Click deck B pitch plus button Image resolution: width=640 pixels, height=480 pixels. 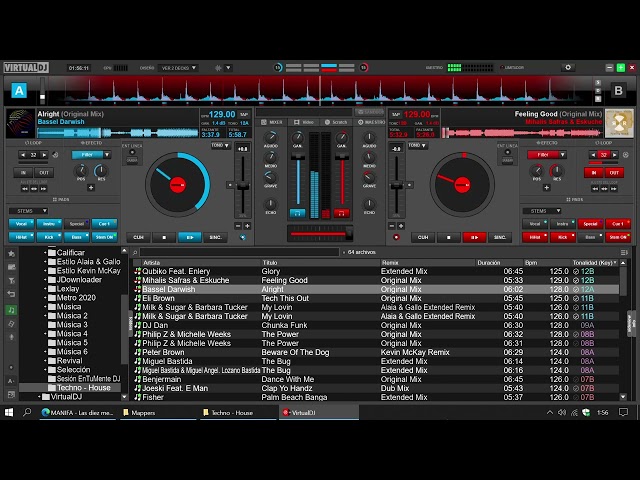pos(401,226)
